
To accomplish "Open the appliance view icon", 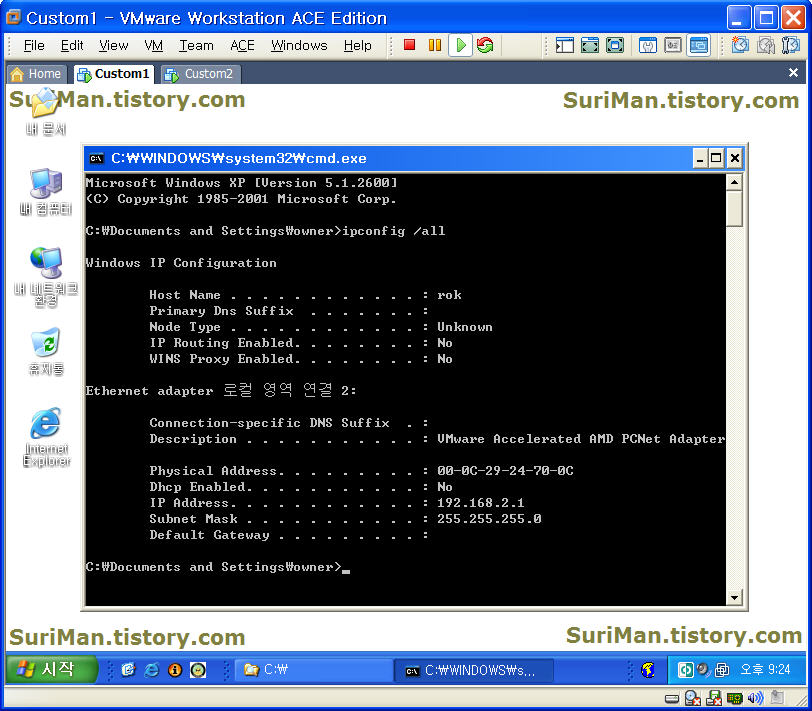I will [673, 46].
